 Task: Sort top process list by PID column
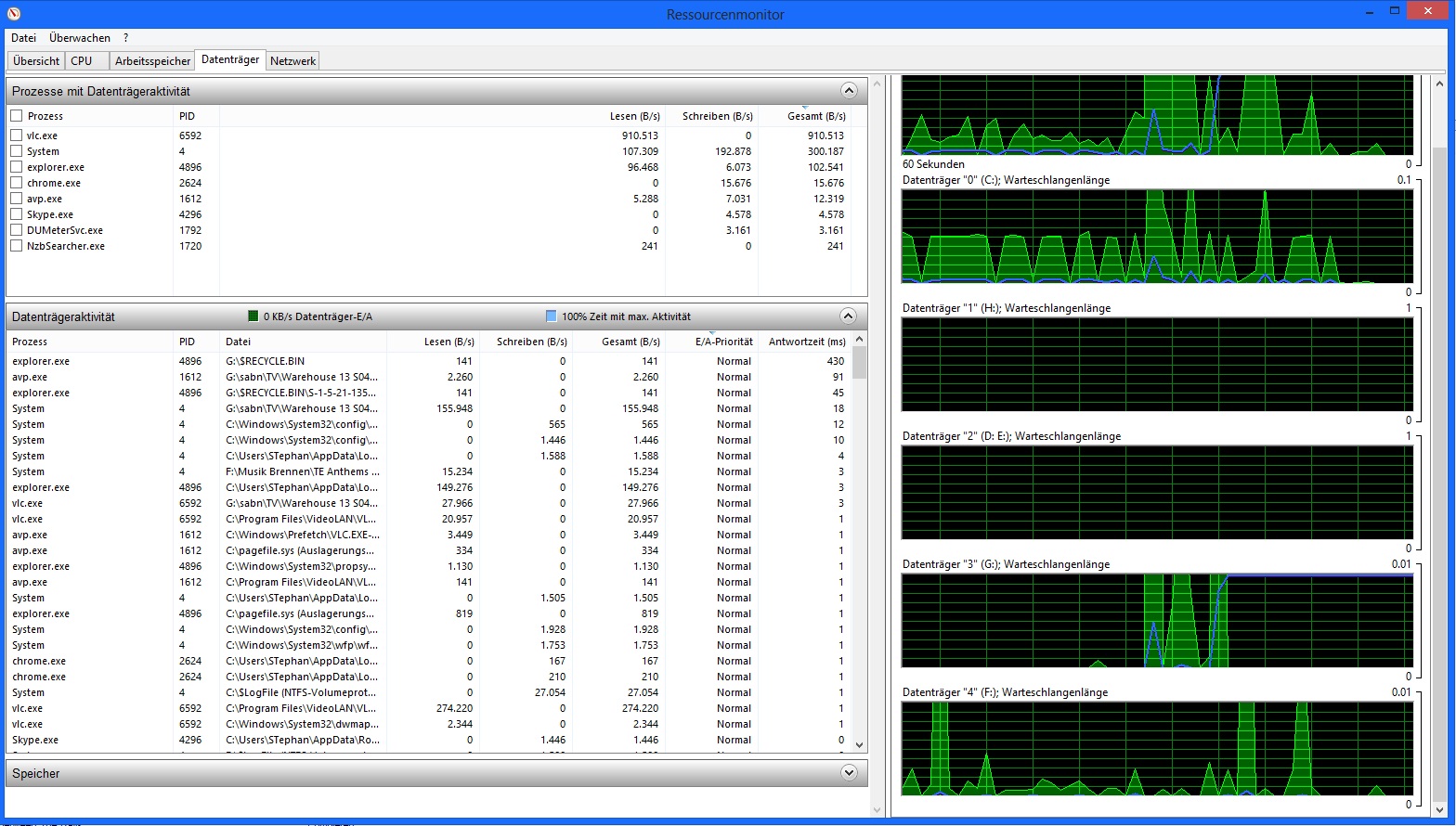196,116
